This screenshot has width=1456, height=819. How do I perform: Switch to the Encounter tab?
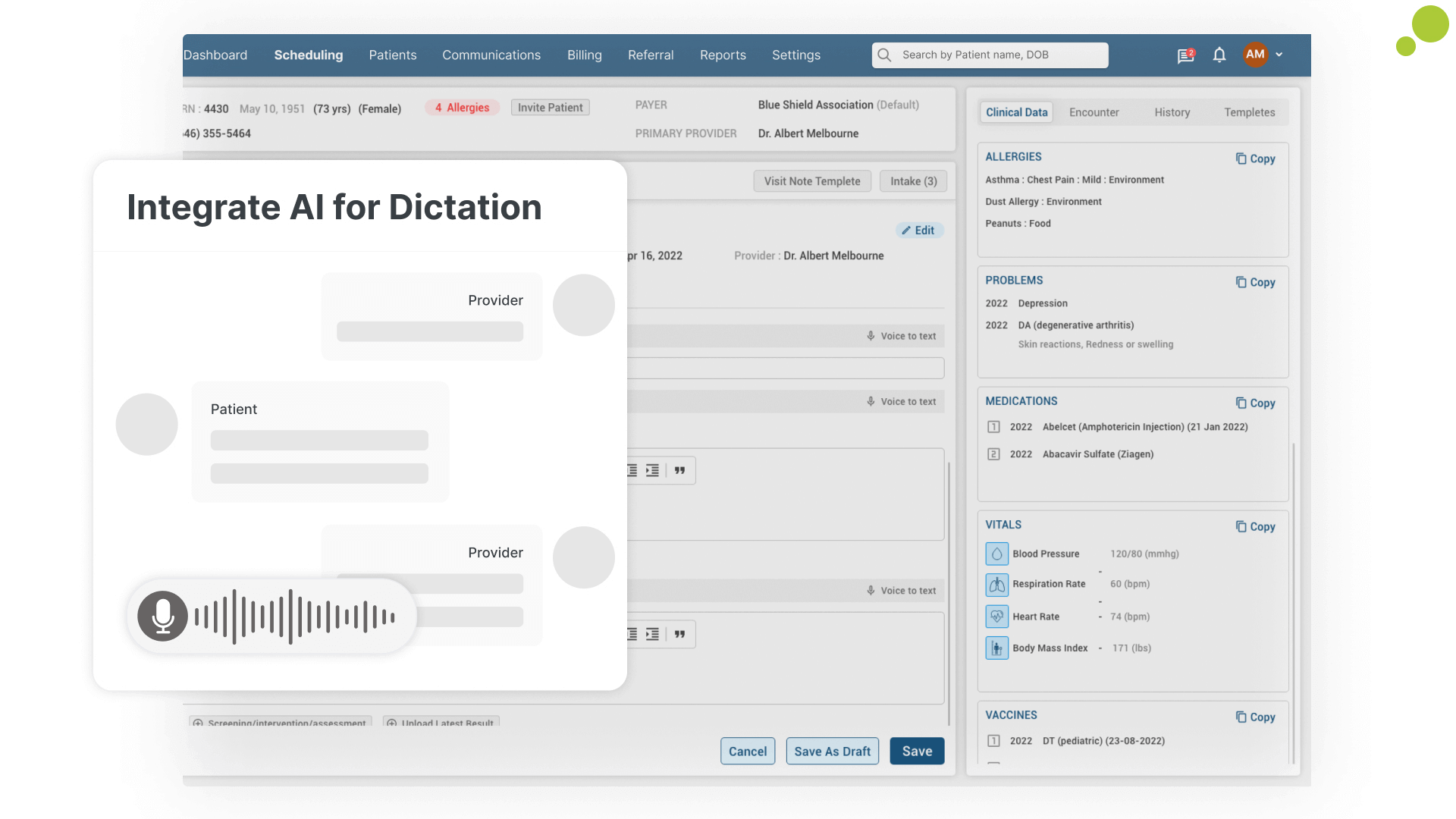click(1094, 111)
